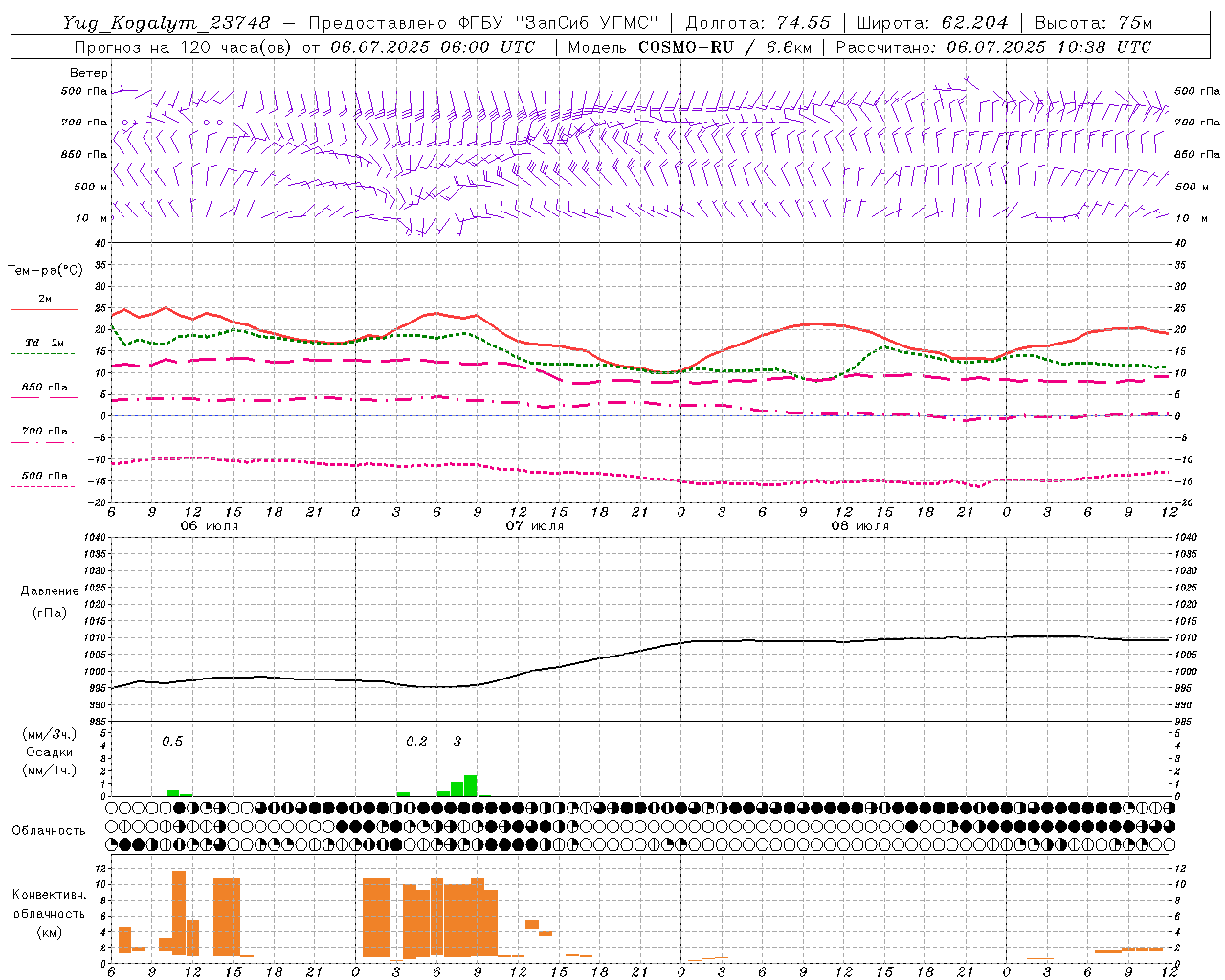Viewport: 1225px width, 980px height.
Task: Click the 06 июля date label
Action: click(x=210, y=526)
